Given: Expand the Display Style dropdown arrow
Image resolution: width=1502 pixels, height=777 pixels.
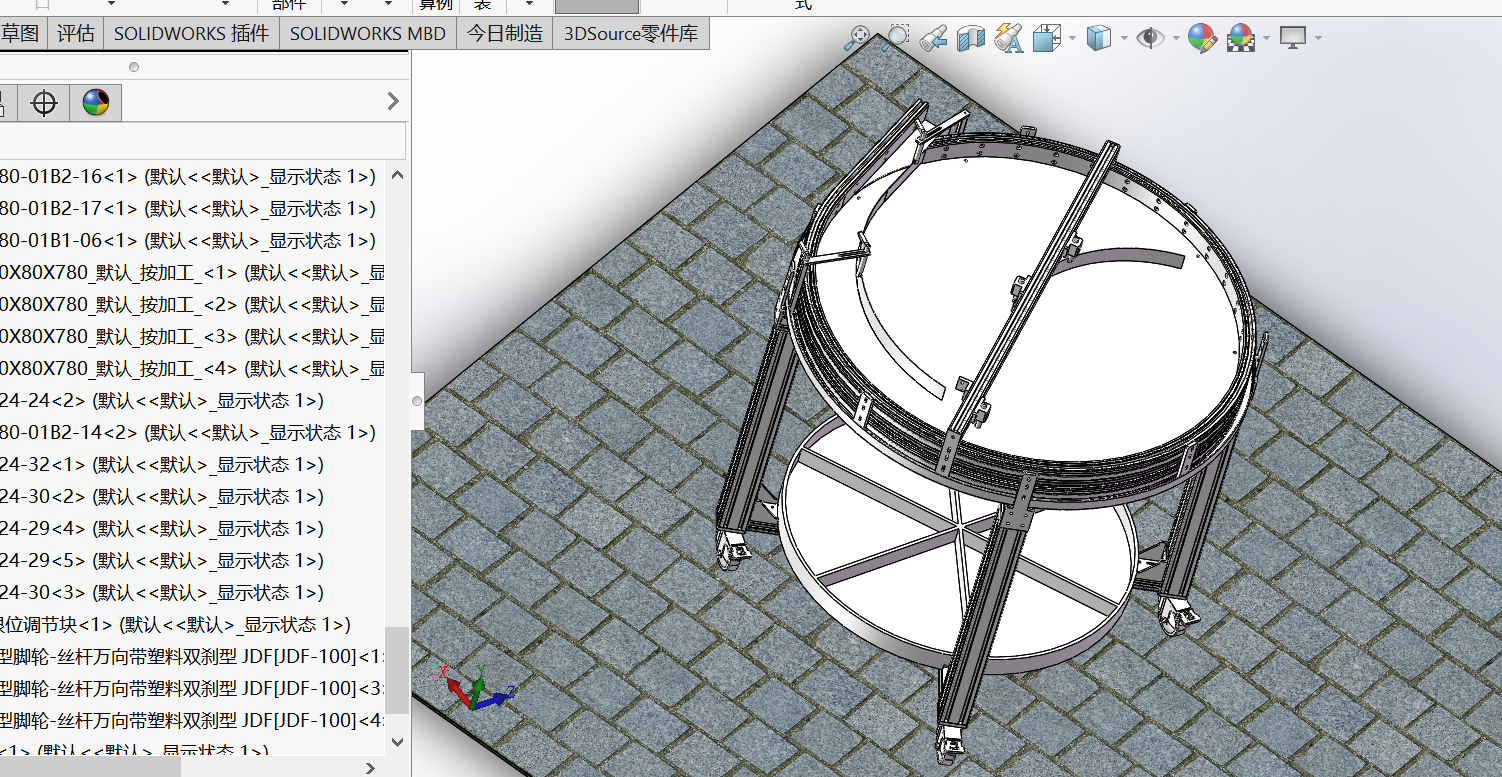Looking at the screenshot, I should pos(1124,39).
